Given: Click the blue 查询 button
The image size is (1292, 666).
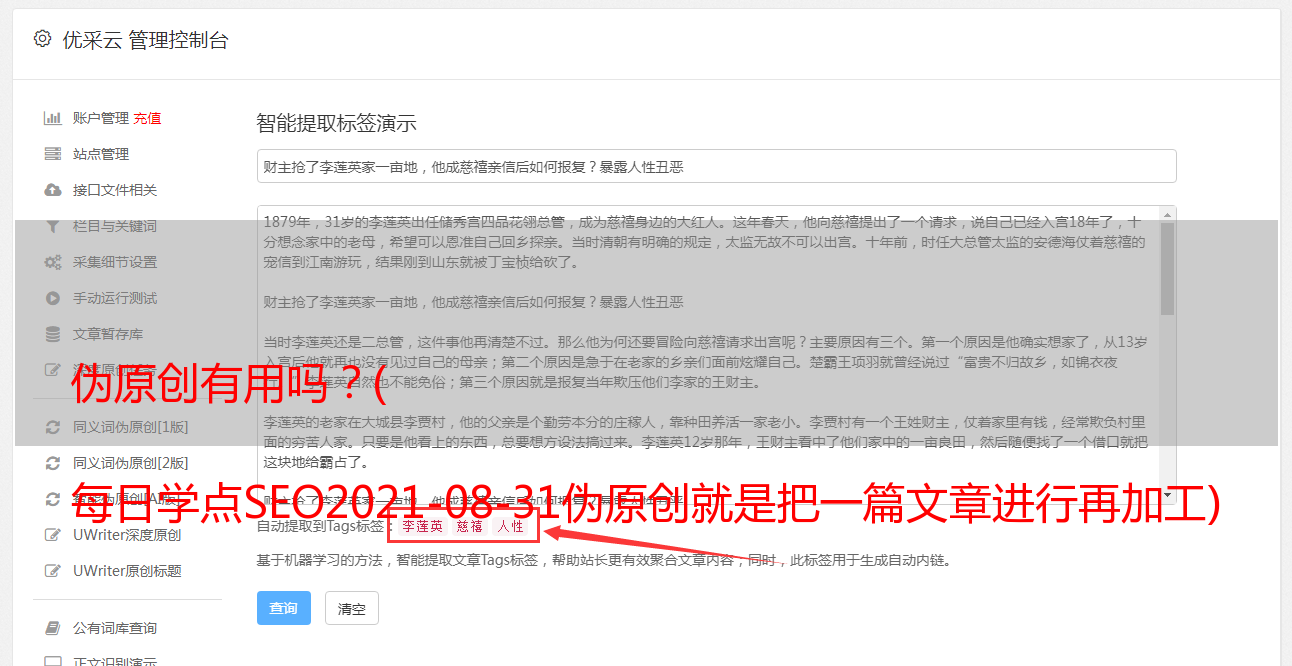Looking at the screenshot, I should pyautogui.click(x=284, y=608).
